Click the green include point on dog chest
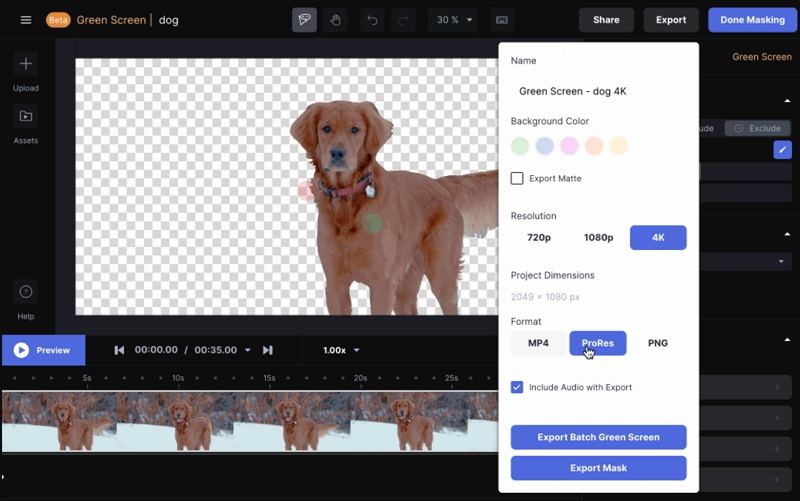 click(372, 222)
